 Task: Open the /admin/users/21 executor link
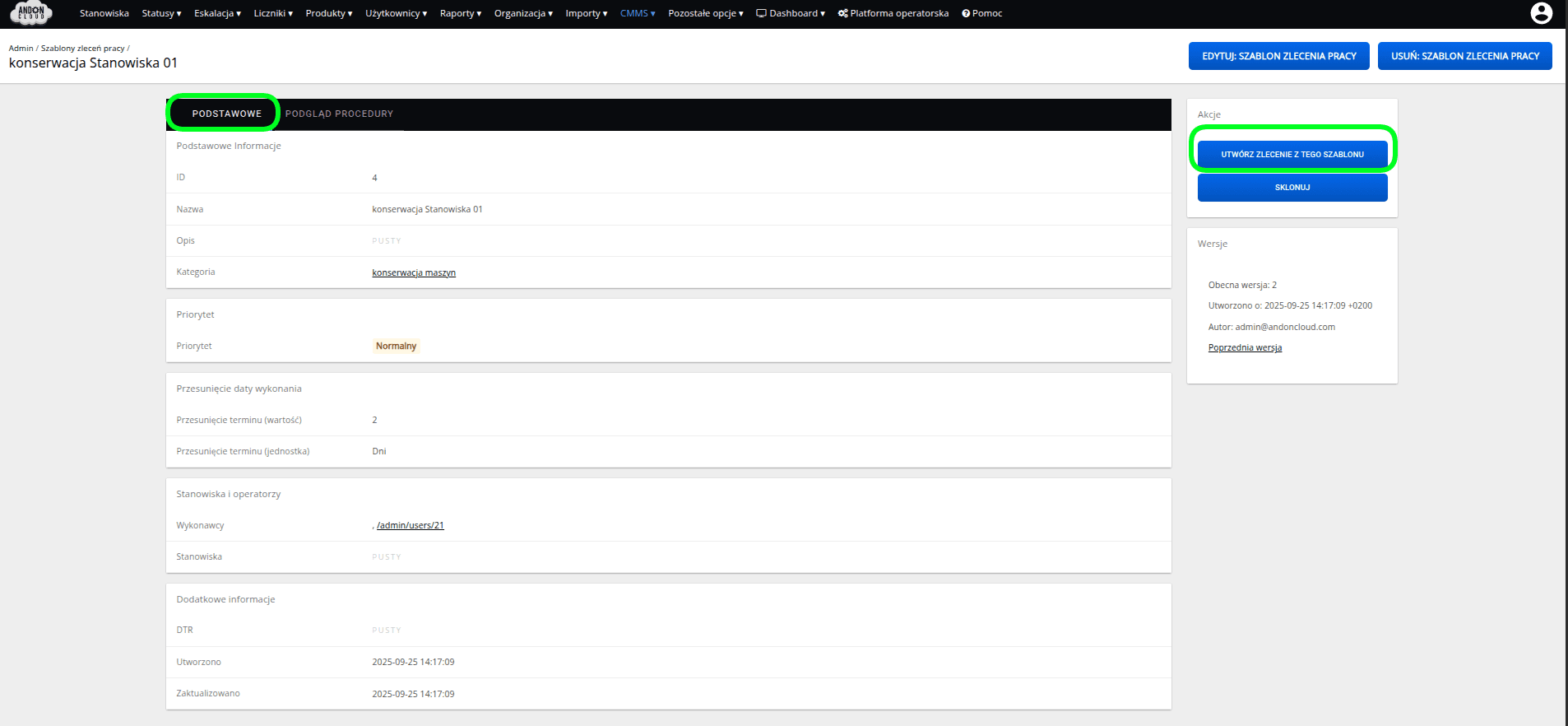pyautogui.click(x=411, y=525)
